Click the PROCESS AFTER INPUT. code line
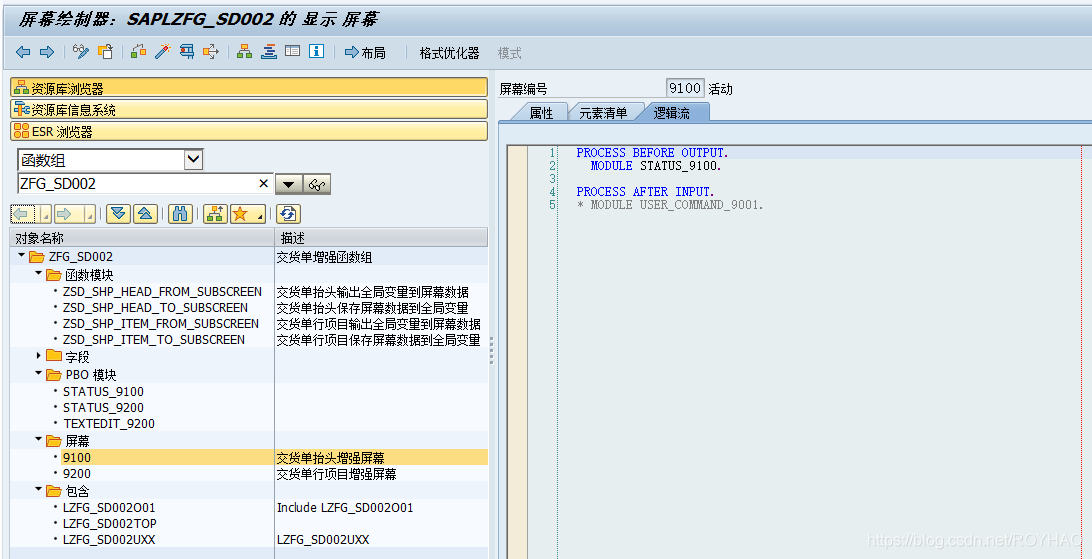This screenshot has width=1092, height=559. [646, 191]
